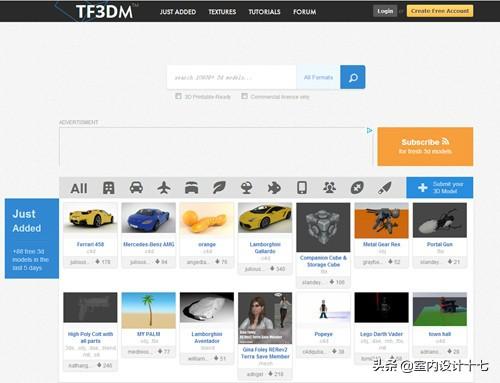Open the Portal Gun thumbnail
The height and width of the screenshot is (383, 500).
[x=440, y=220]
